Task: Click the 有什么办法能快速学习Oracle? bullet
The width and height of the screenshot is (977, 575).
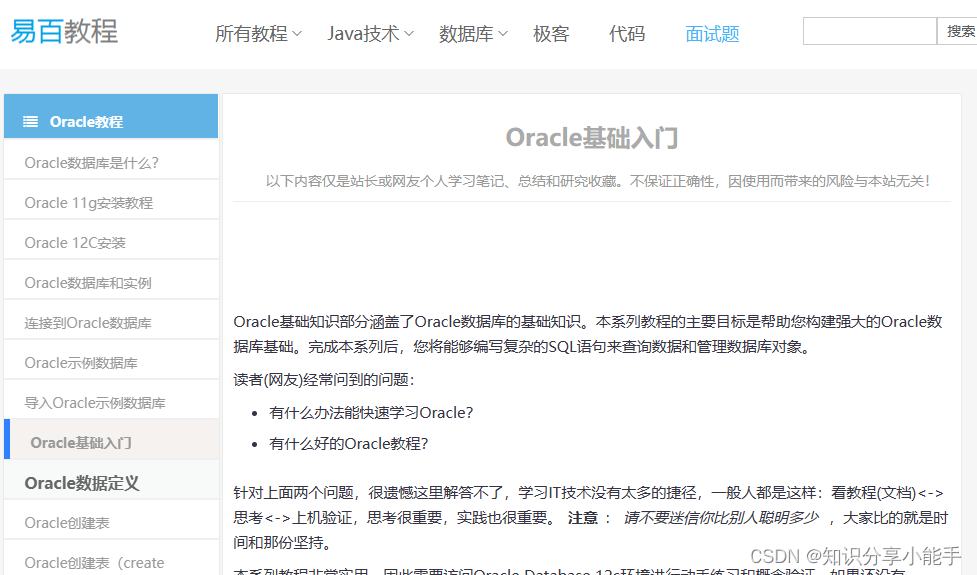Action: coord(371,412)
